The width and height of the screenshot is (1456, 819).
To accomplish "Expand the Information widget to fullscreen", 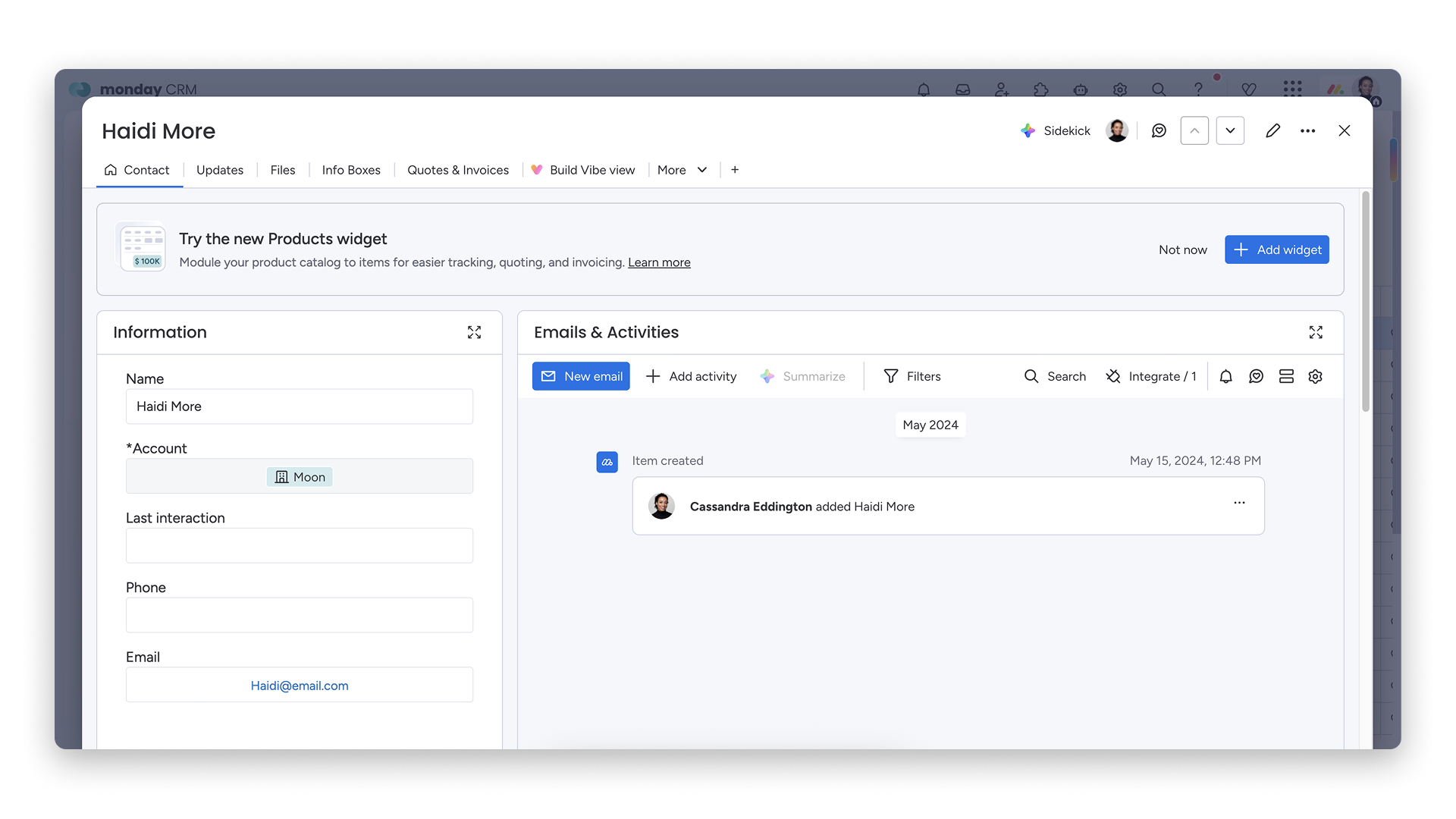I will [x=475, y=332].
